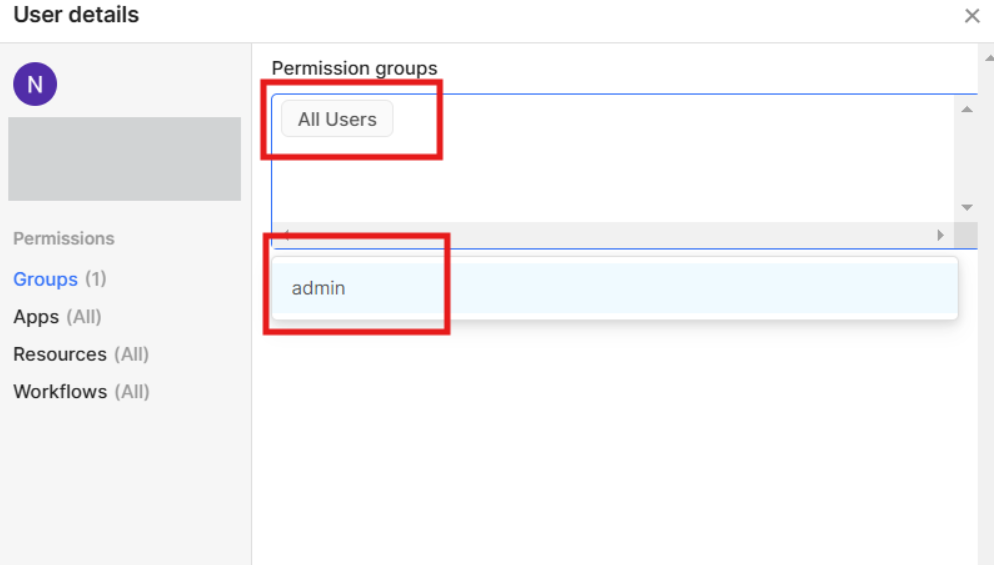
Task: Click the User details title text
Action: click(x=76, y=15)
